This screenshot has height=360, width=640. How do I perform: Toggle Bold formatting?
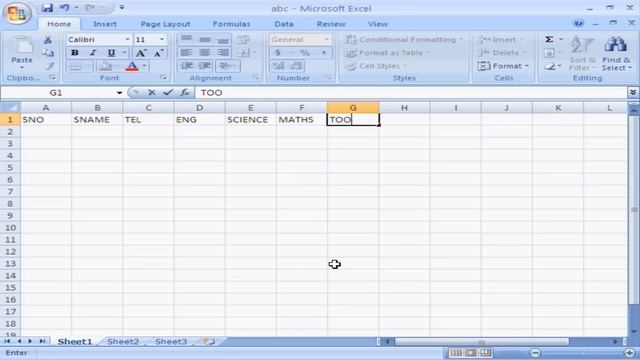point(75,53)
